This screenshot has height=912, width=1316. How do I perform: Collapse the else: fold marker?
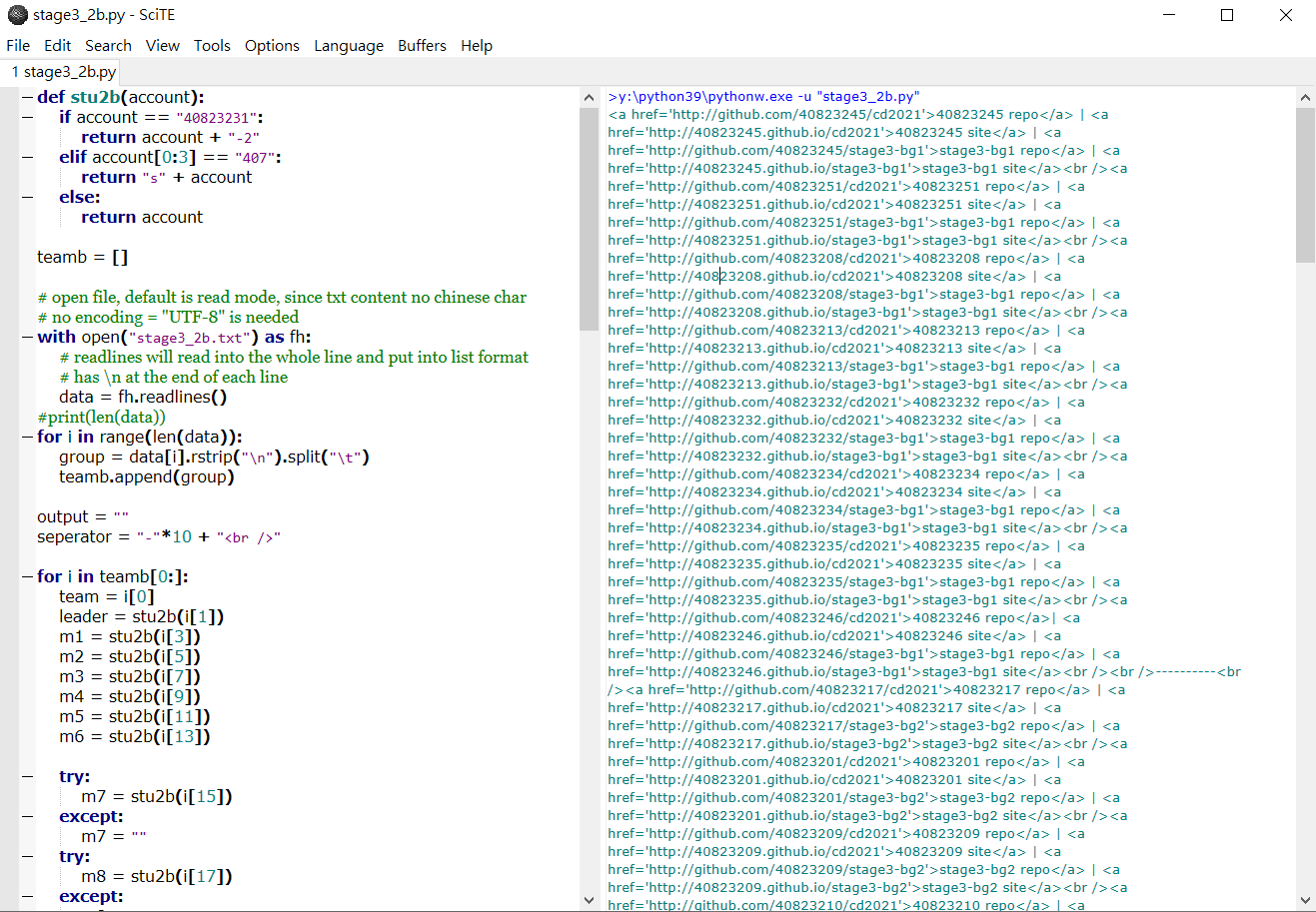tap(28, 197)
